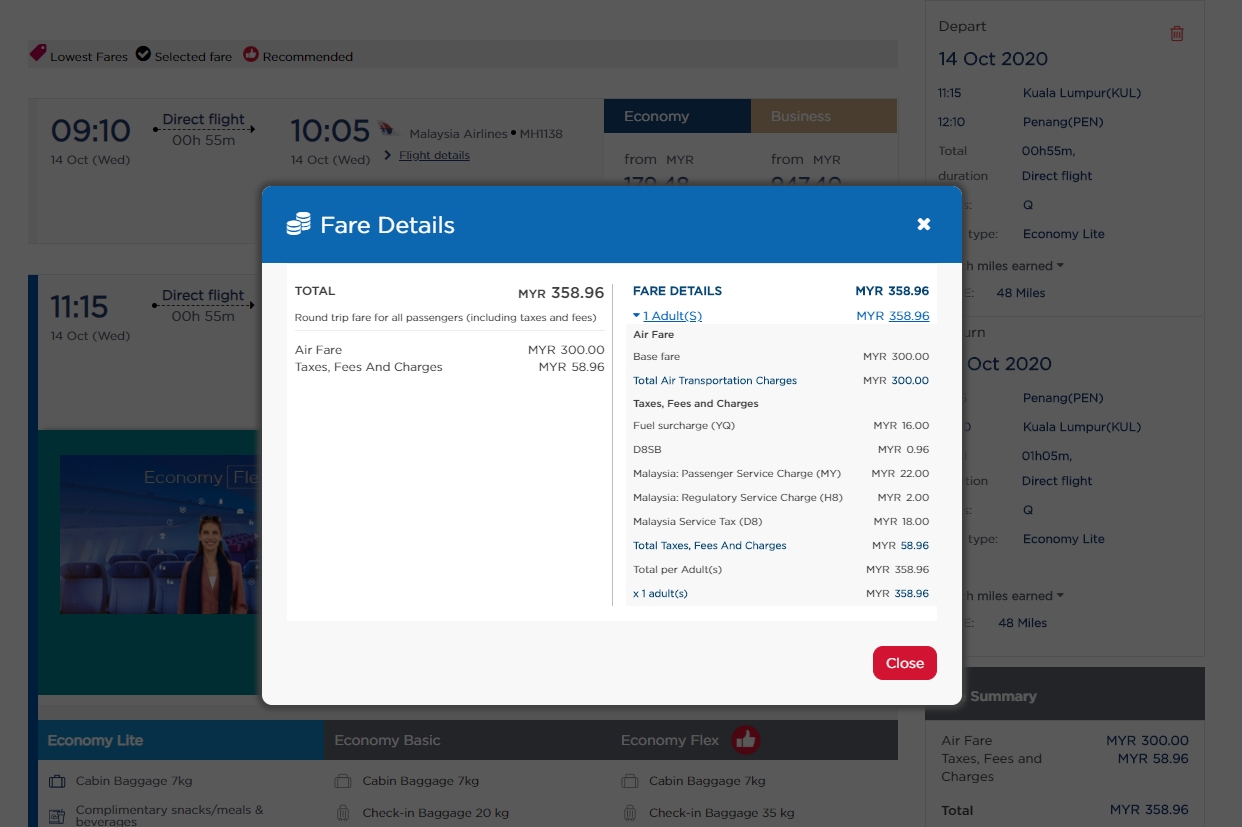This screenshot has height=827, width=1242.
Task: Open Flight details for MH1138
Action: 434,155
